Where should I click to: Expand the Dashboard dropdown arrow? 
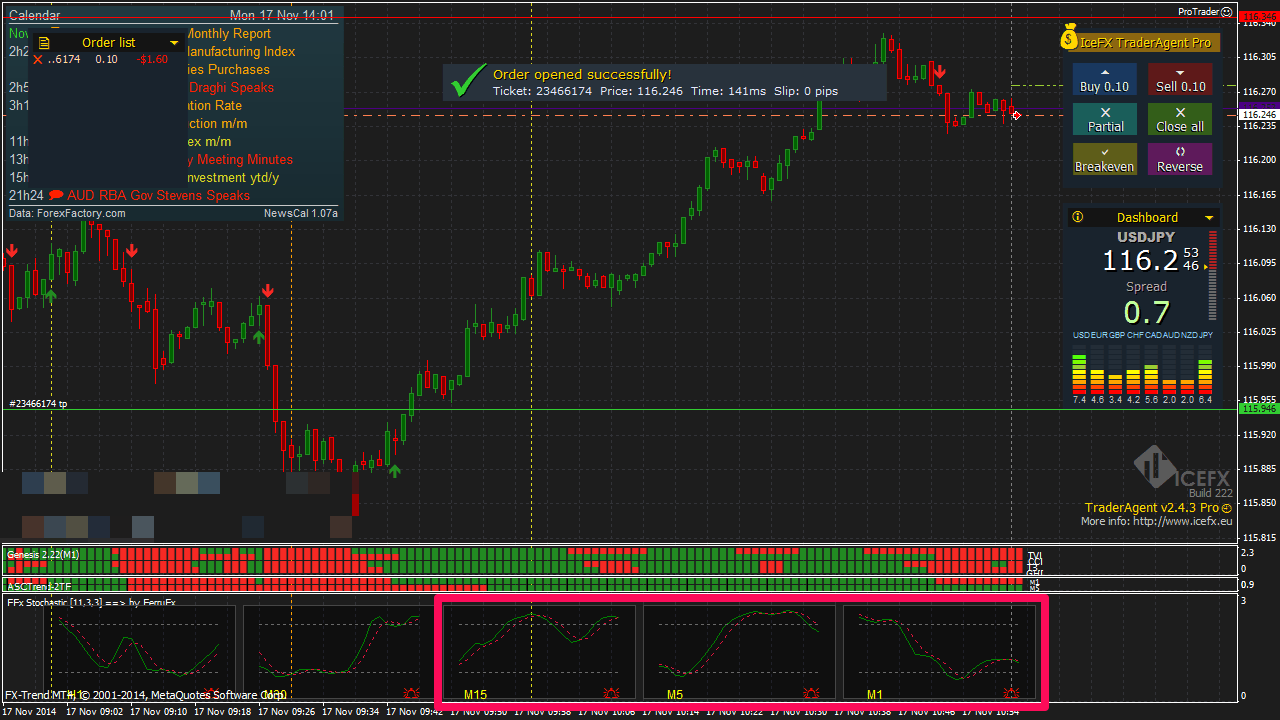[1208, 218]
